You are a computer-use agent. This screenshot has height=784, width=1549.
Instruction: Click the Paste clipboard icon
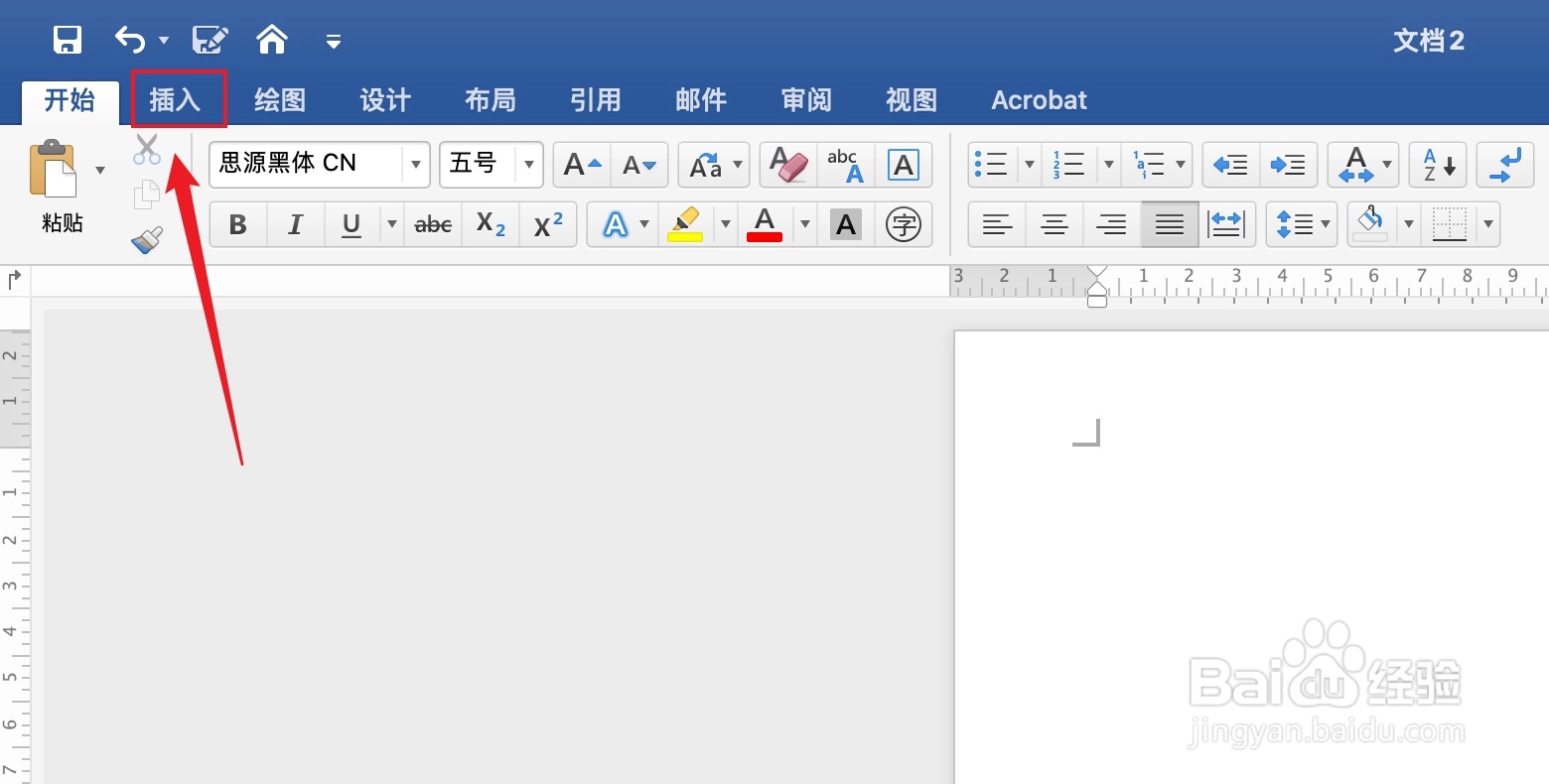point(55,170)
